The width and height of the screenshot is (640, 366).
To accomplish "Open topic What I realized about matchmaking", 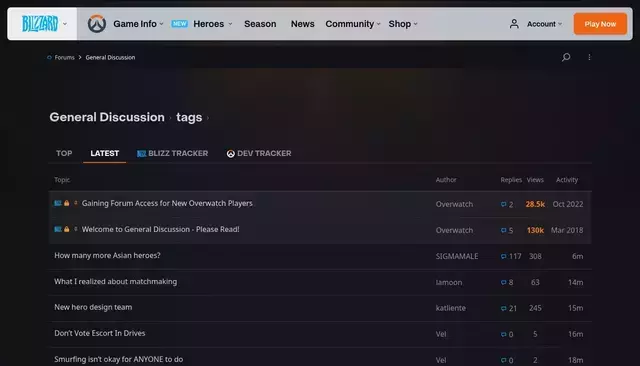I will click(x=116, y=282).
